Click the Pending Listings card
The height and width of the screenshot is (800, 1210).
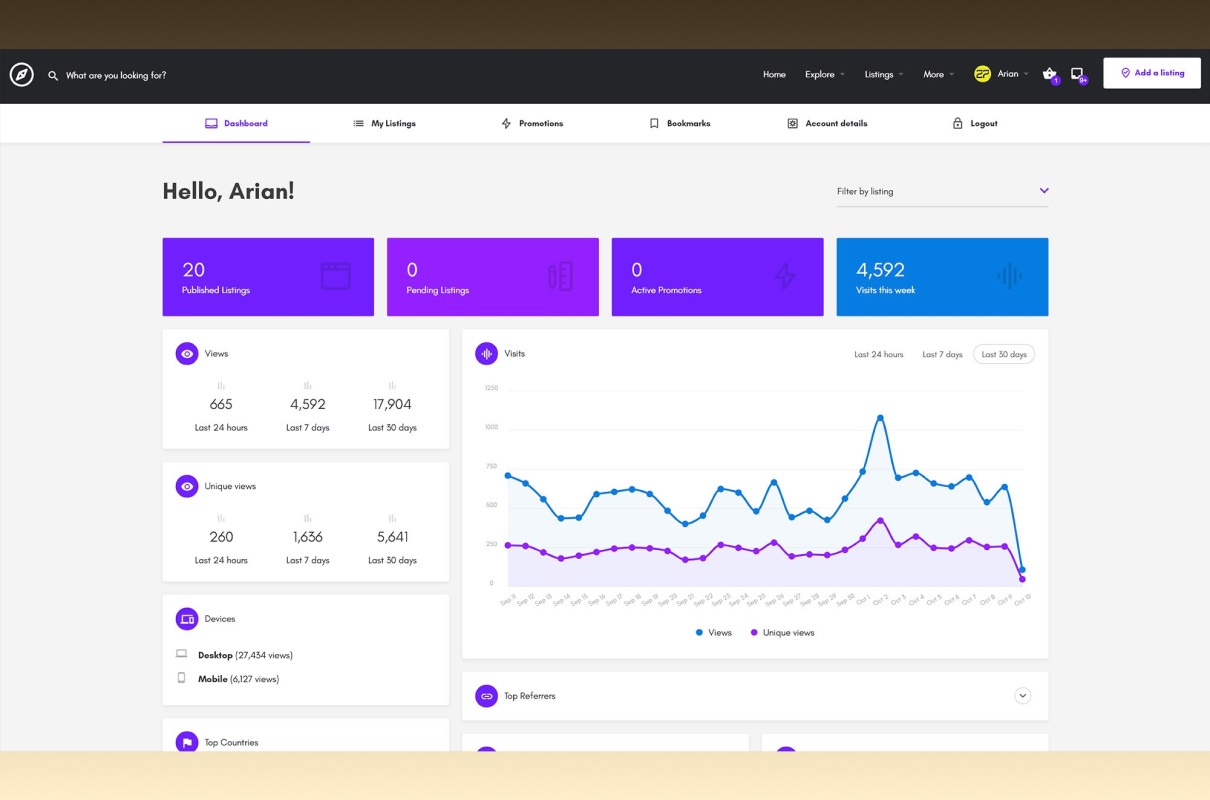pyautogui.click(x=493, y=277)
